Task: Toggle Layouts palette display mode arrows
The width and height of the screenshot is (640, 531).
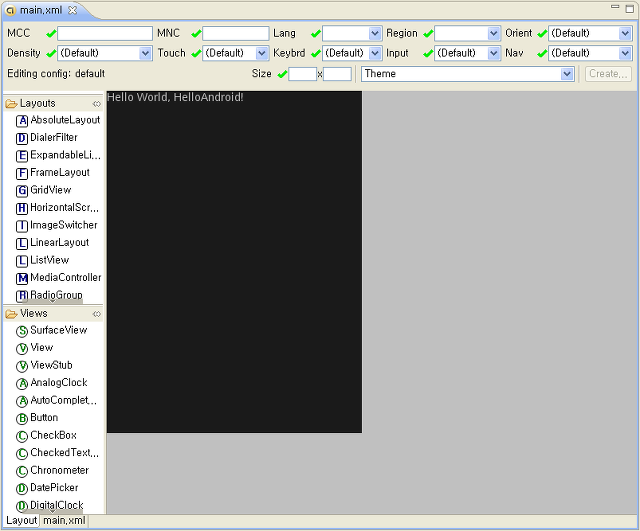Action: pos(96,104)
